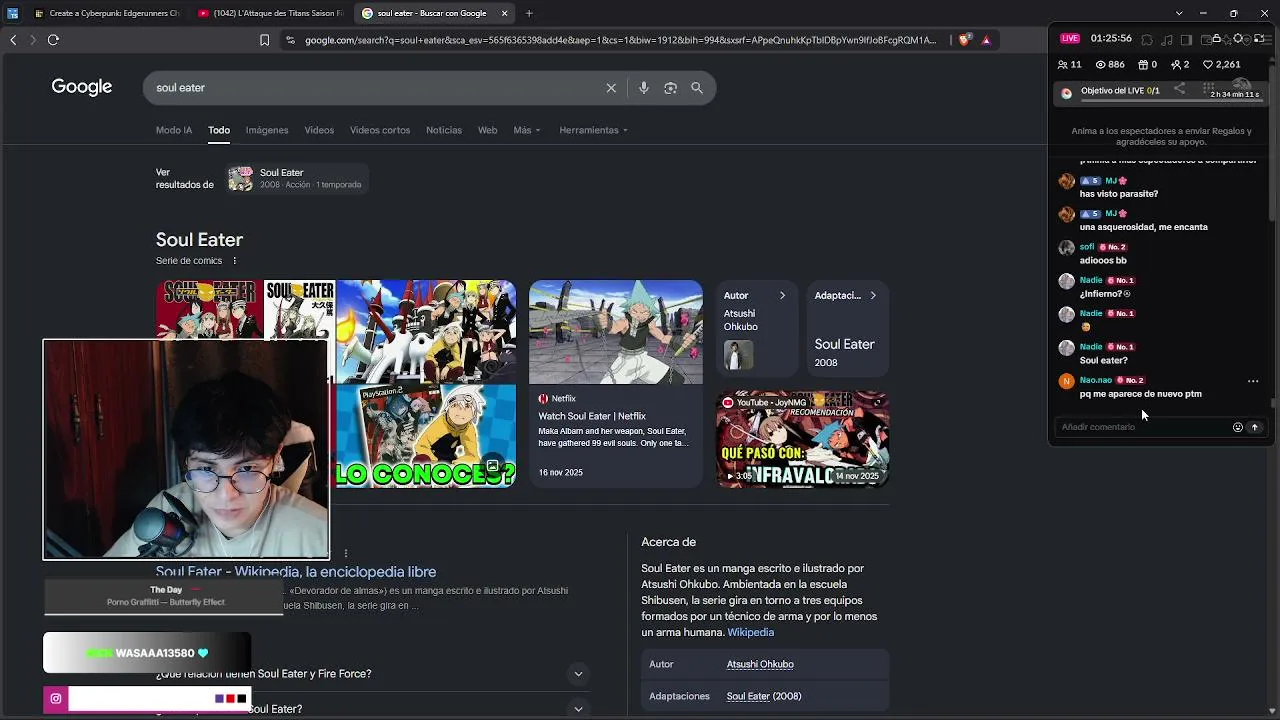Select the Web search tab
Viewport: 1280px width, 720px height.
(487, 130)
